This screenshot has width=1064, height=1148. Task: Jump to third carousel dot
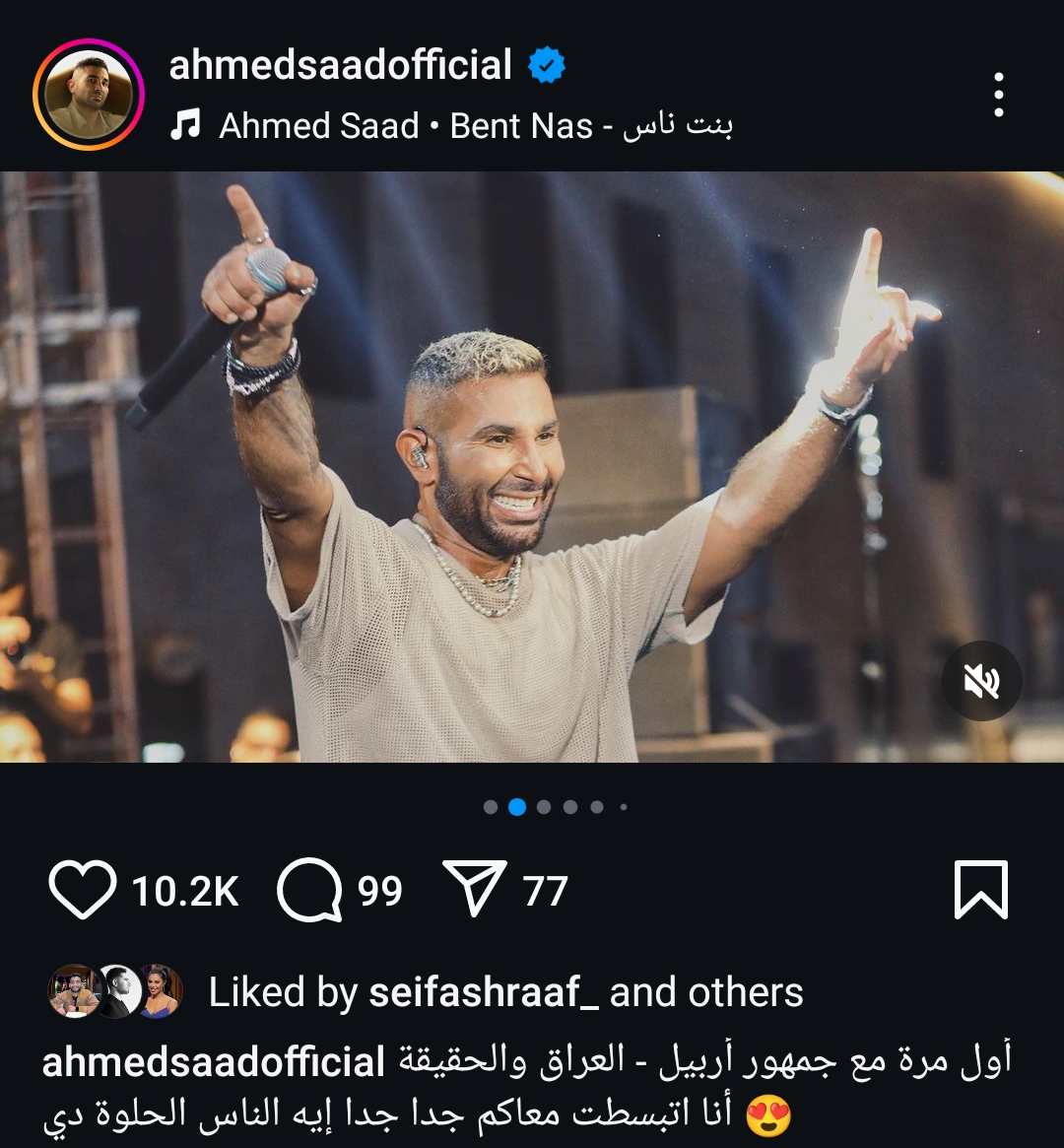point(544,807)
